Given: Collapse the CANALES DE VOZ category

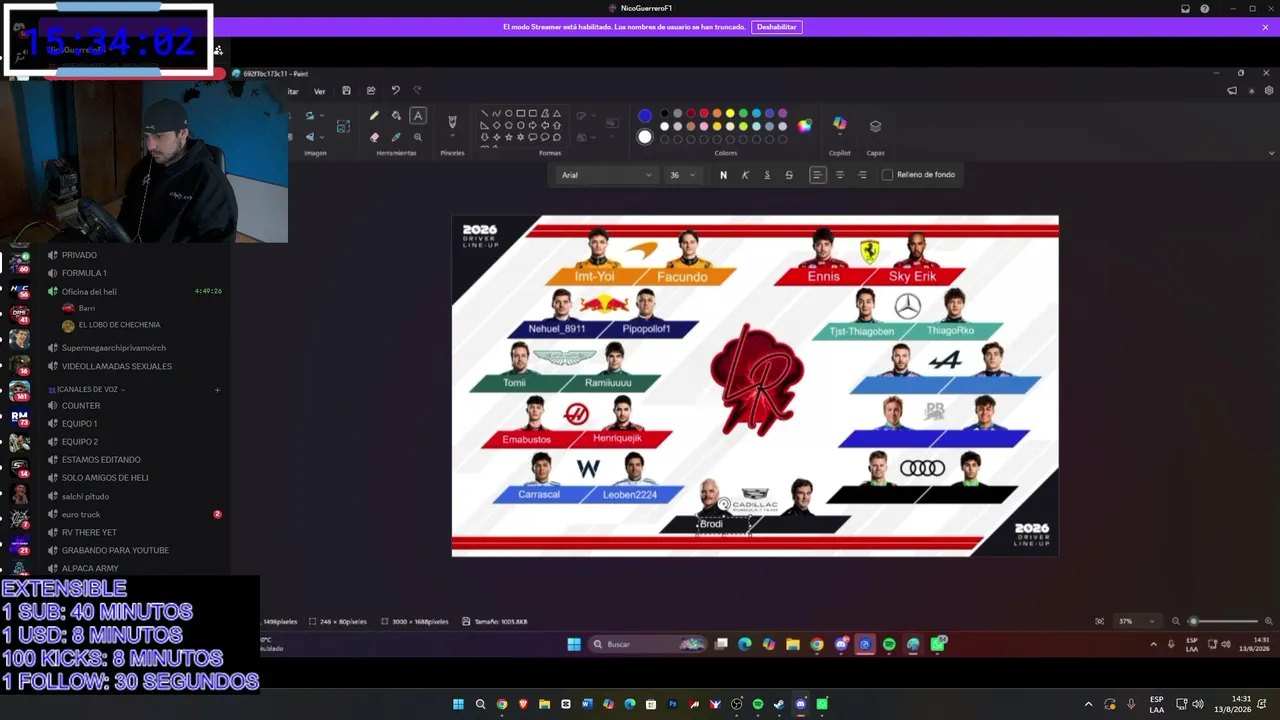Looking at the screenshot, I should pos(90,390).
